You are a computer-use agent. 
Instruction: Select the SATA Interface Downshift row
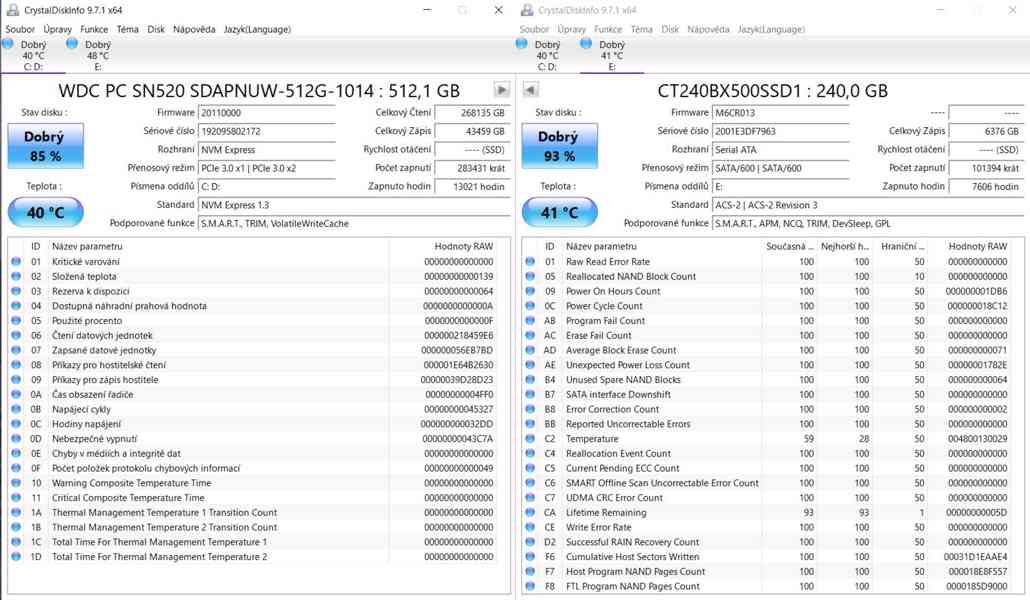coord(767,394)
